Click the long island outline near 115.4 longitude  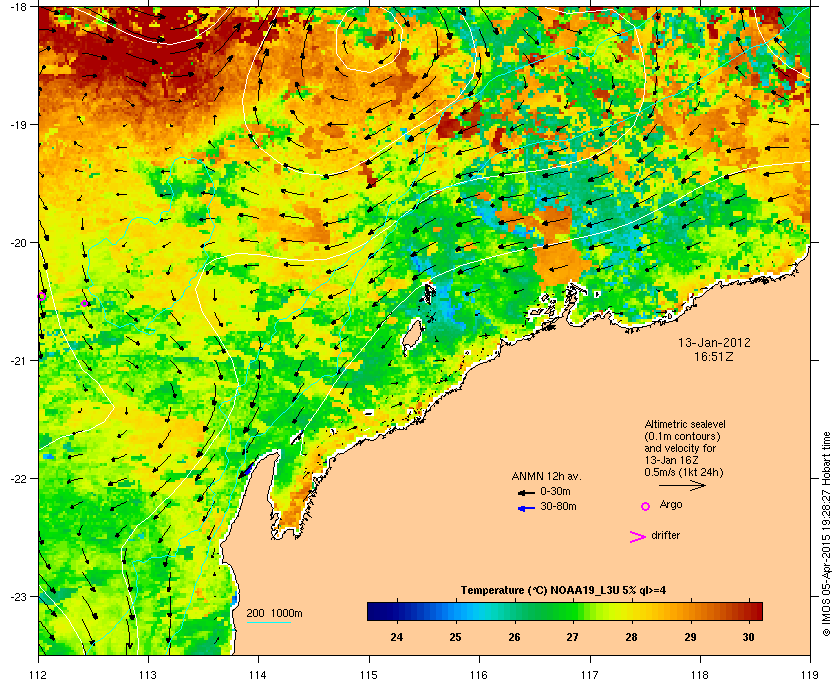(x=412, y=336)
